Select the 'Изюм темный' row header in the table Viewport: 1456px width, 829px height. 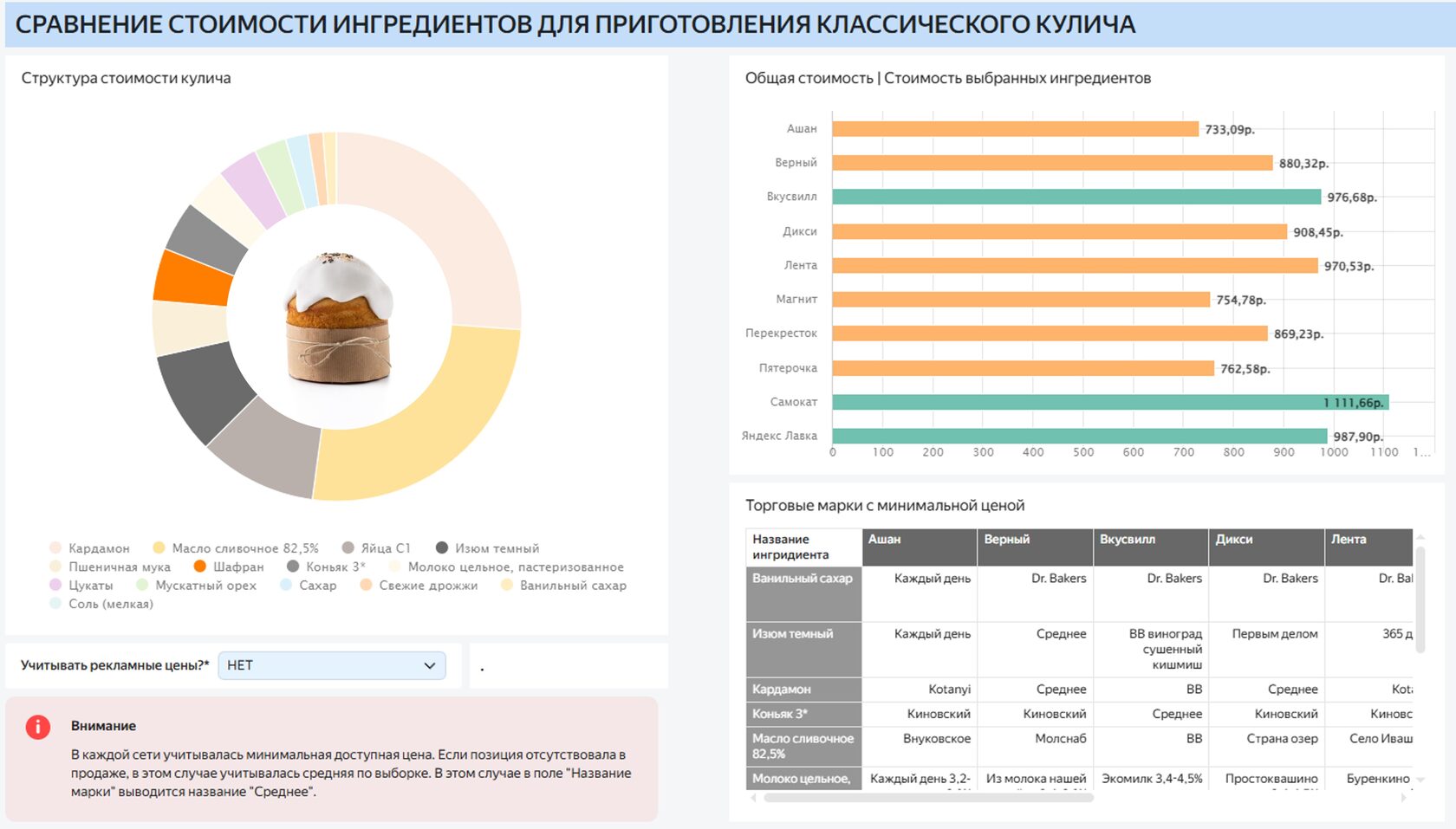(x=803, y=650)
